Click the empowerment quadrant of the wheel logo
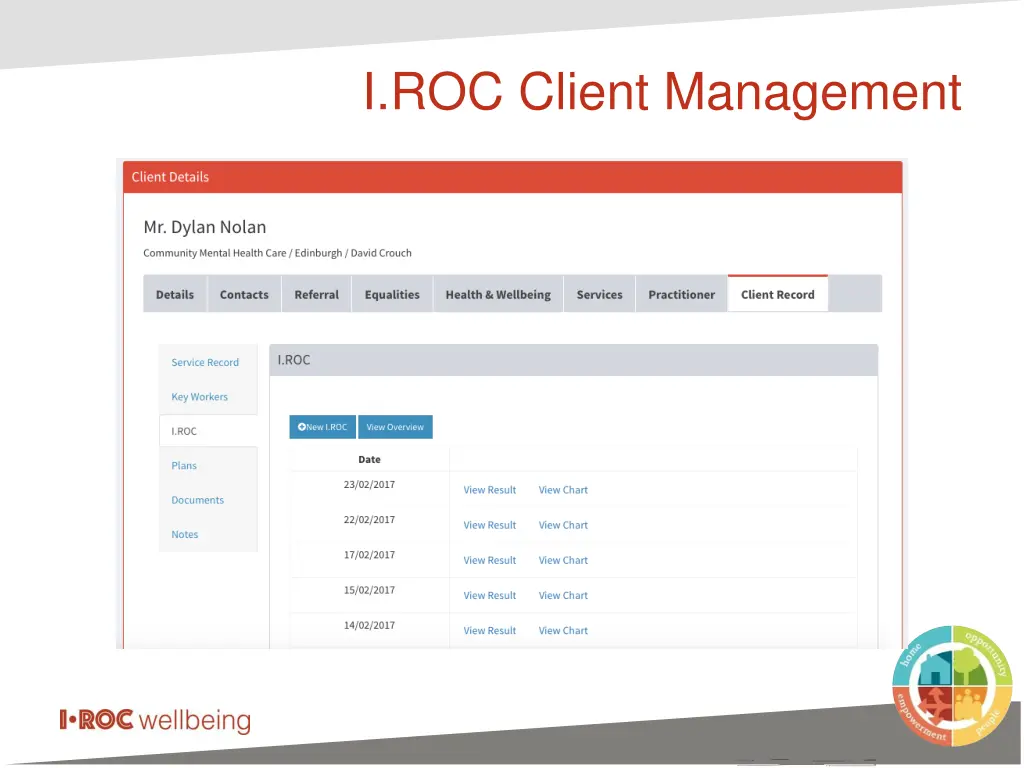1024x768 pixels. [x=922, y=716]
